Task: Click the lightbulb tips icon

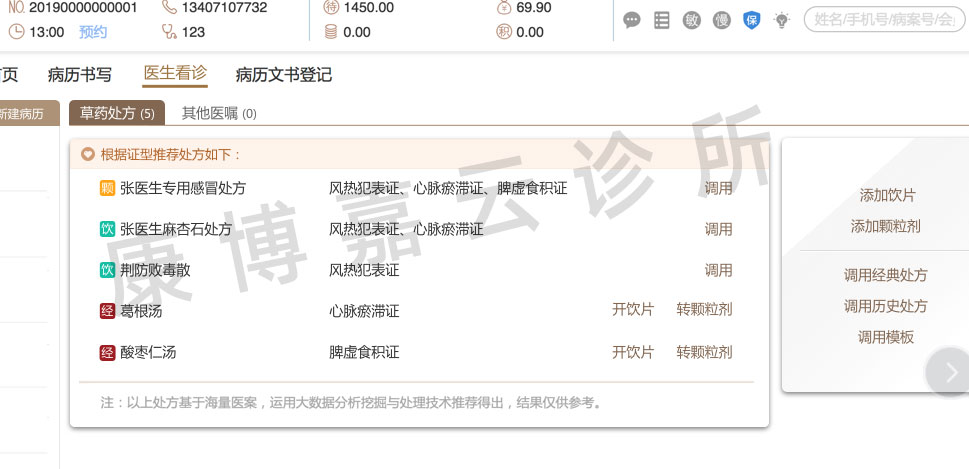Action: [782, 20]
